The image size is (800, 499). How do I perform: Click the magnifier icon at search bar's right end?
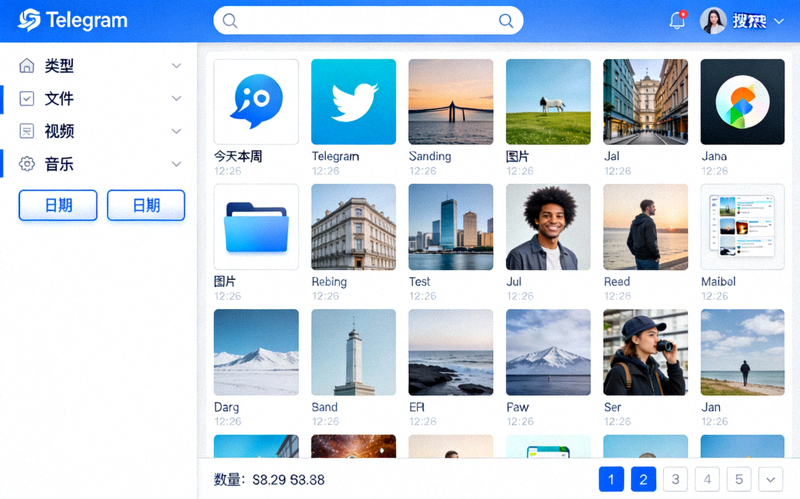506,21
